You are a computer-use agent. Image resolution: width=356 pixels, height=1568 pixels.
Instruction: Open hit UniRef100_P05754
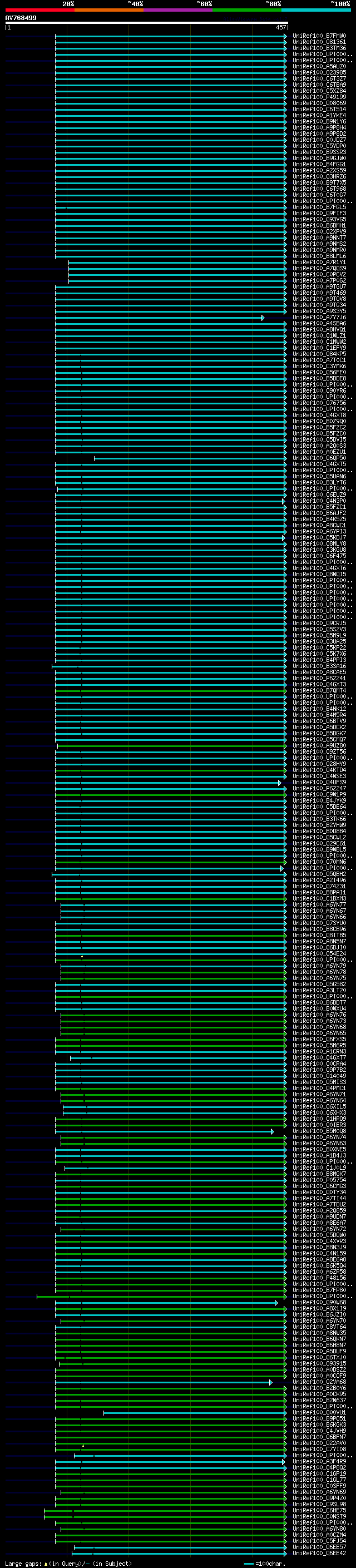point(319,1180)
